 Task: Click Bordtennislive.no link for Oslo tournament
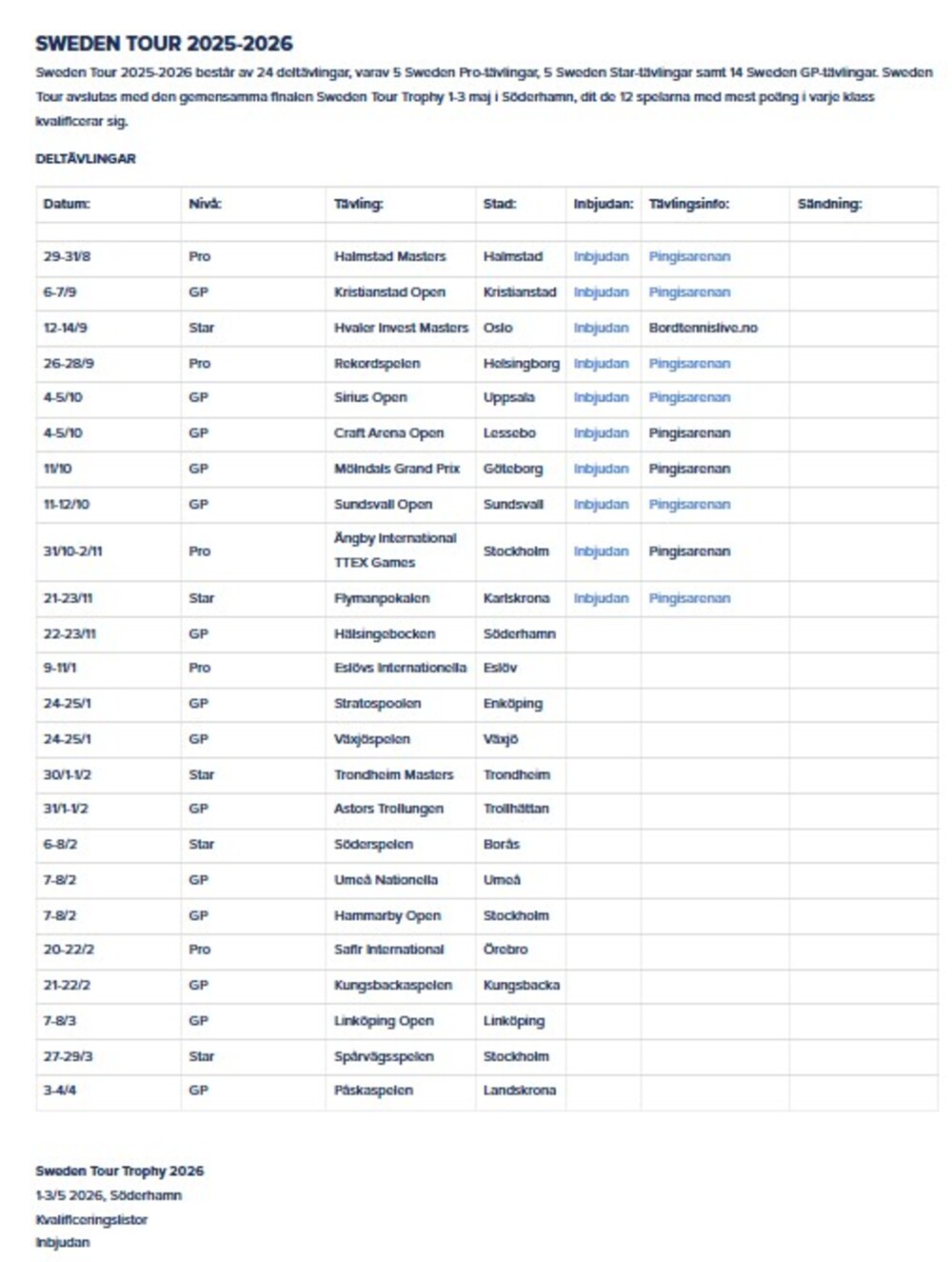703,328
